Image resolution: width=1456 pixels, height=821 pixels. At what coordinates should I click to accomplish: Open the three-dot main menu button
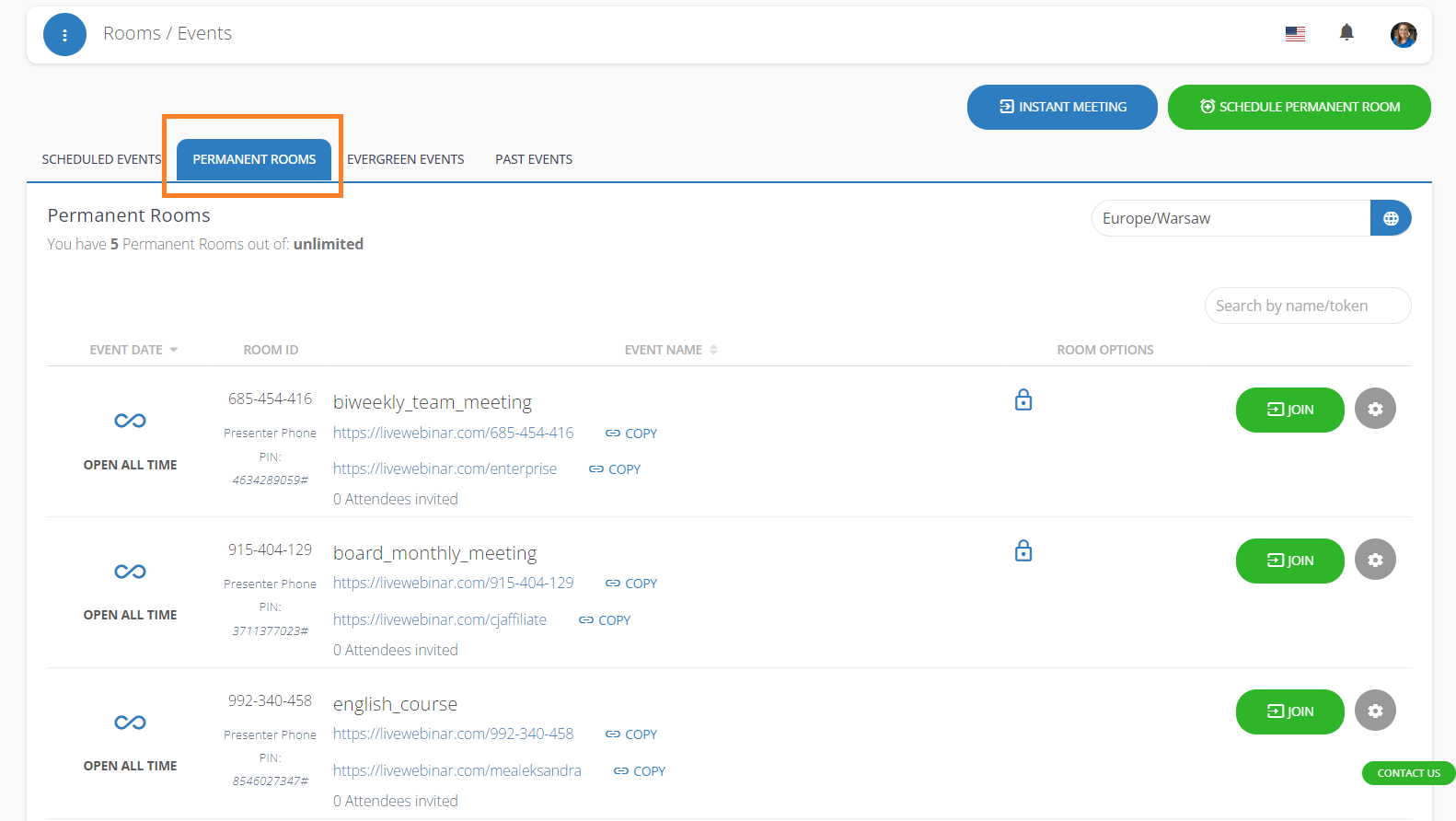tap(64, 35)
